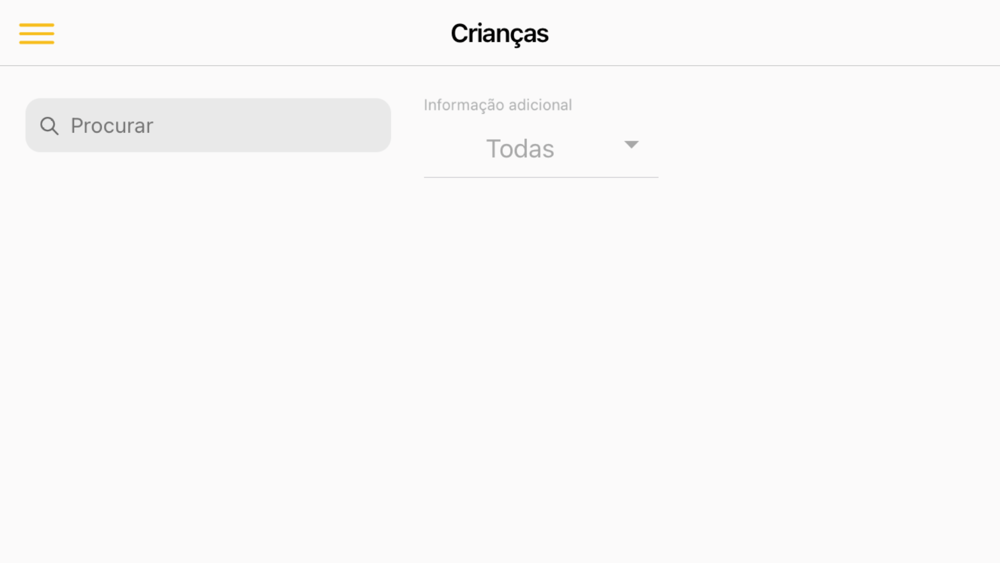The image size is (1000, 563).
Task: Click the Procurar placeholder text
Action: (x=112, y=126)
